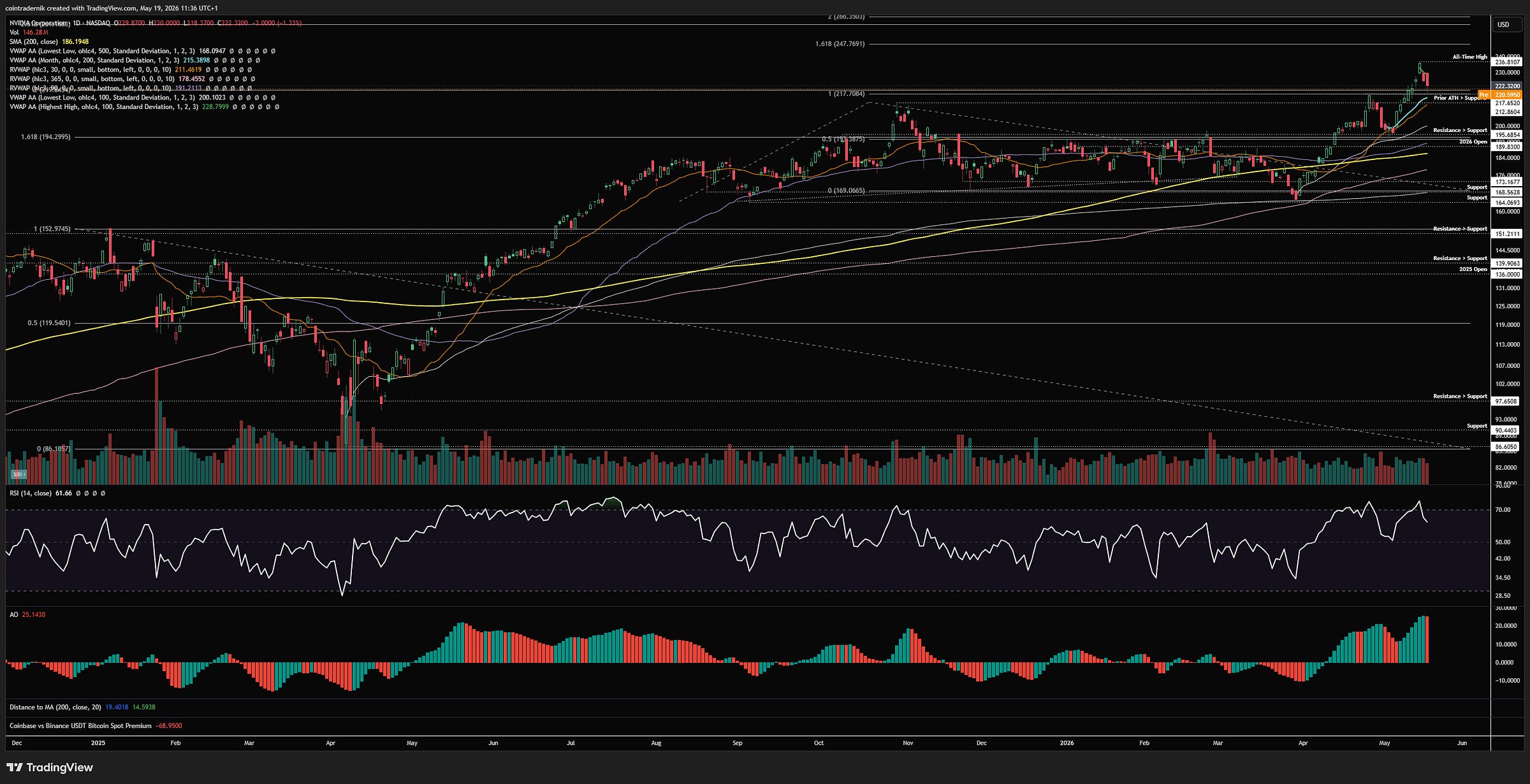Click the Jul label on the time axis
Screen dimensions: 1530x784
click(571, 743)
